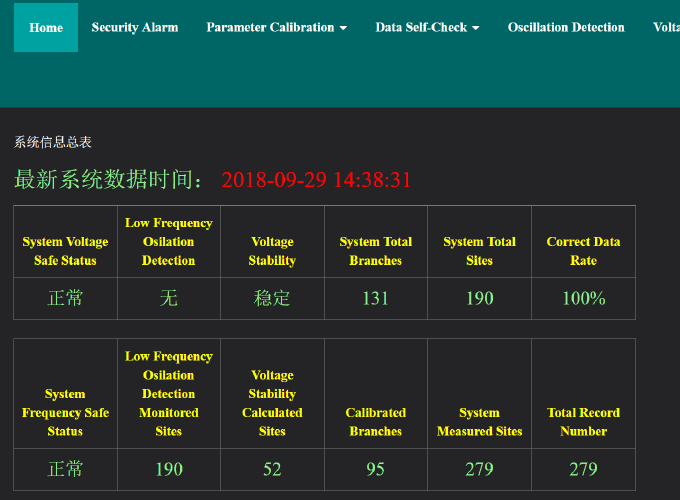Open the Home navigation tab
This screenshot has height=500, width=680.
(46, 27)
